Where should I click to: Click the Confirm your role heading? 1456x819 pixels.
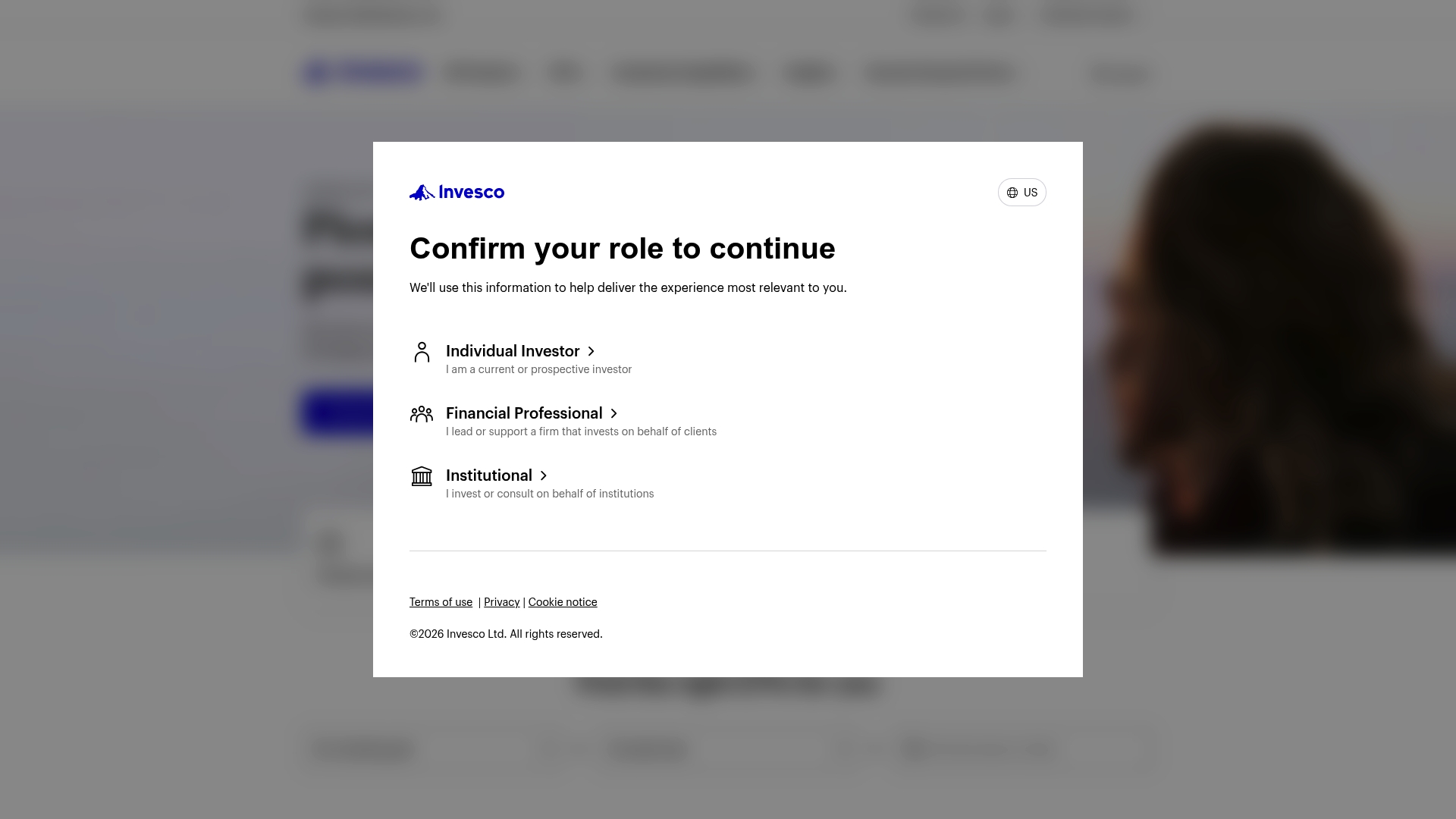[x=623, y=248]
